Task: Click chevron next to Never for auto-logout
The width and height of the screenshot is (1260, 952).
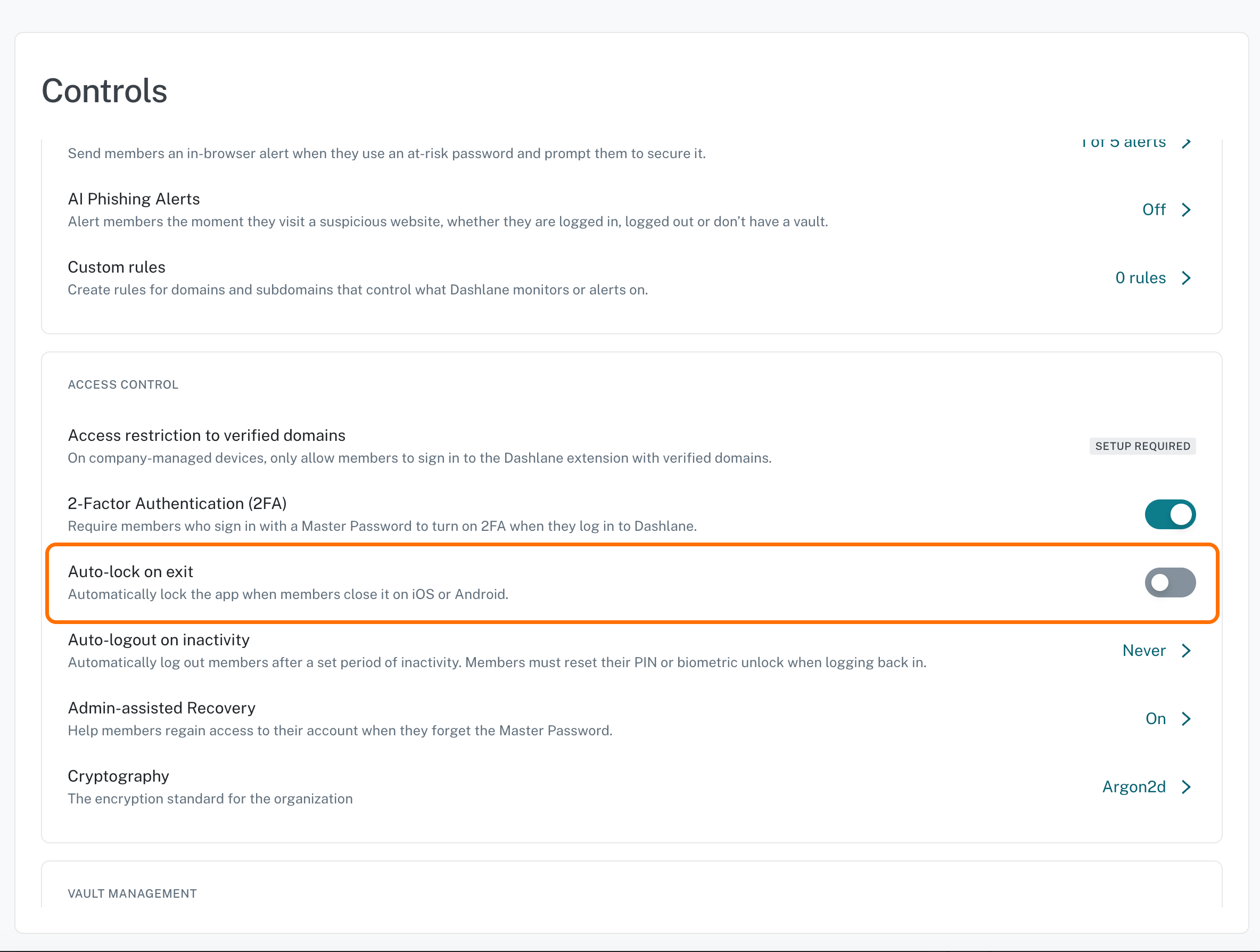Action: pos(1187,651)
